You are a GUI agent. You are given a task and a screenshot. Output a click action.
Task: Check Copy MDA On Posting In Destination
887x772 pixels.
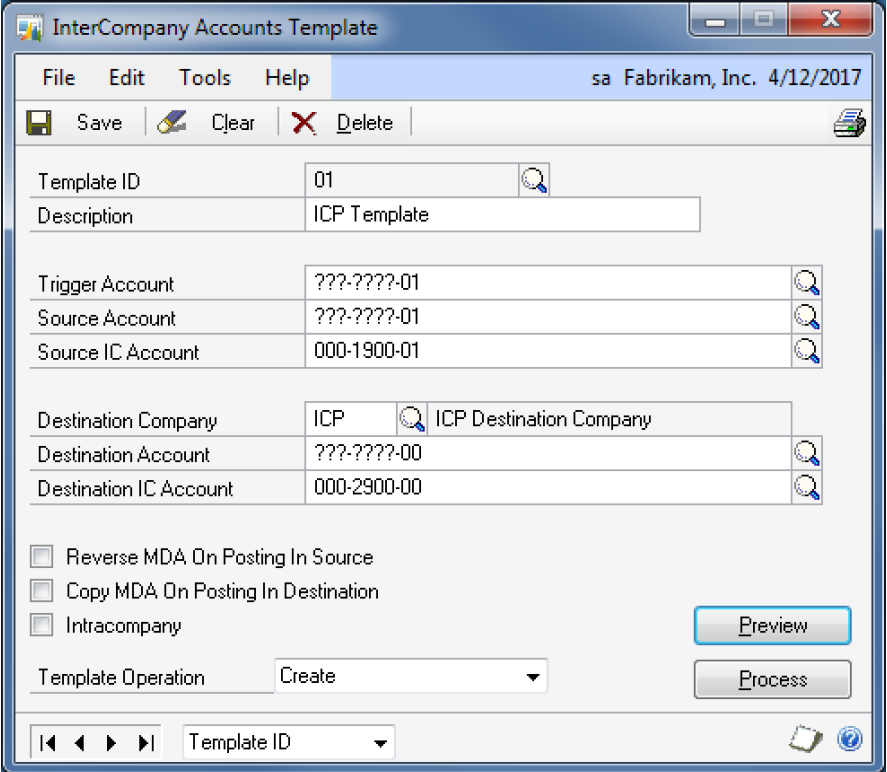pyautogui.click(x=42, y=591)
